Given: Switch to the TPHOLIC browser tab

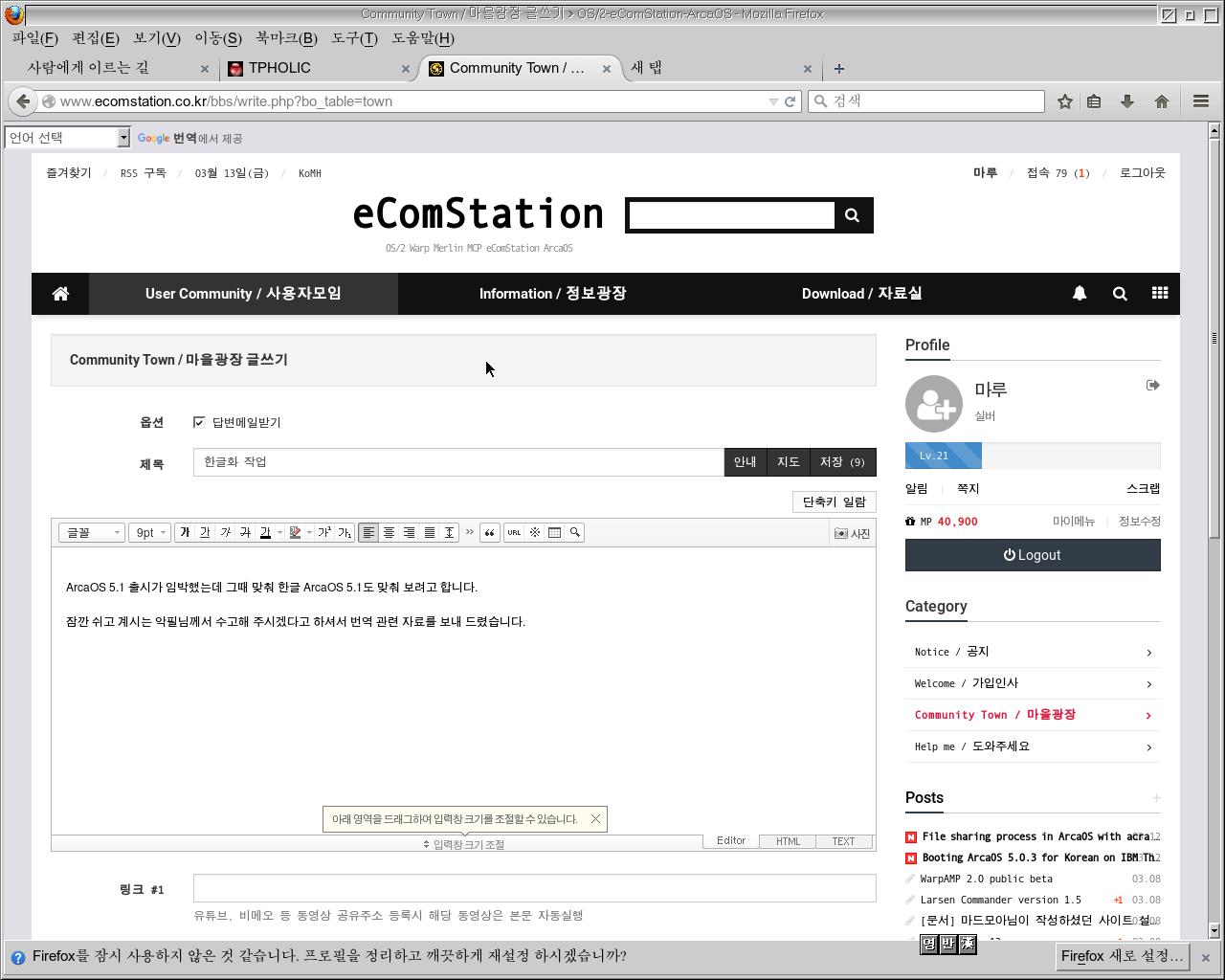Looking at the screenshot, I should 318,68.
